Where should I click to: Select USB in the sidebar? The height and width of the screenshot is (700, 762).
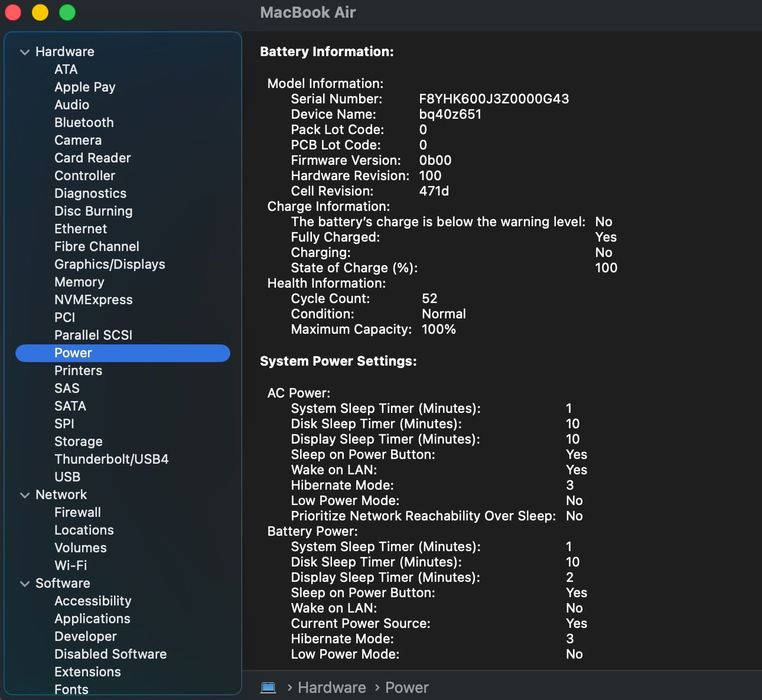point(67,477)
